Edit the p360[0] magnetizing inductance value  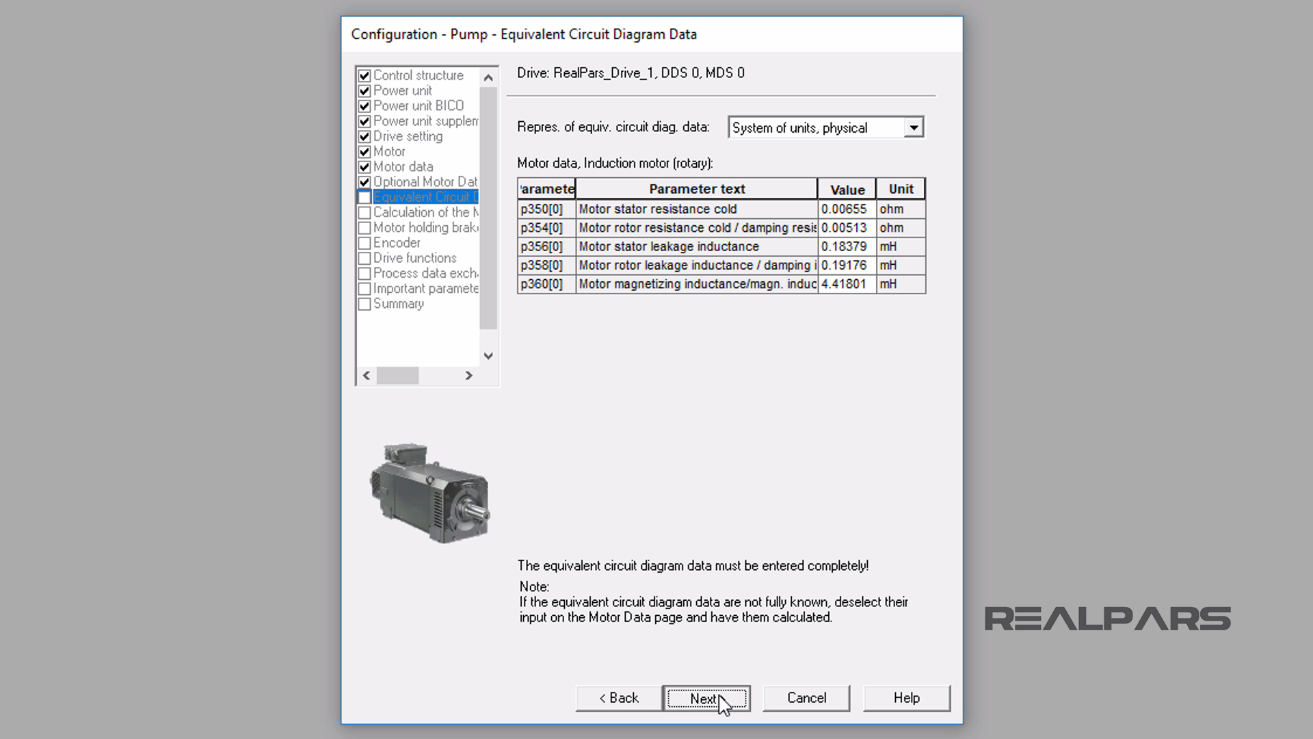(x=846, y=283)
